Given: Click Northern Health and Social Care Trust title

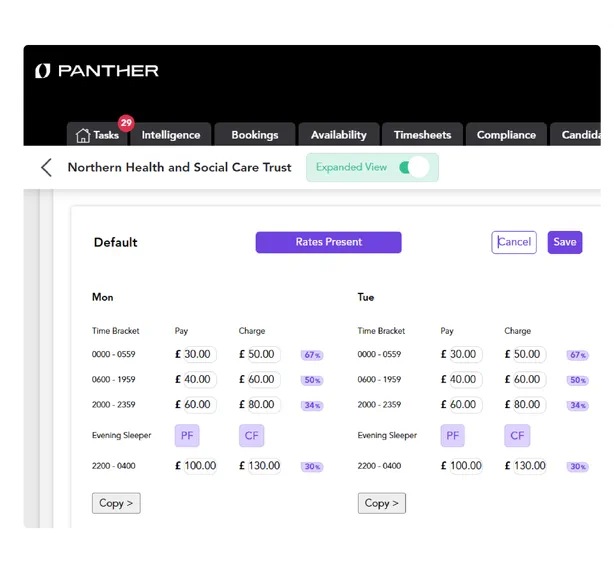Looking at the screenshot, I should (179, 168).
